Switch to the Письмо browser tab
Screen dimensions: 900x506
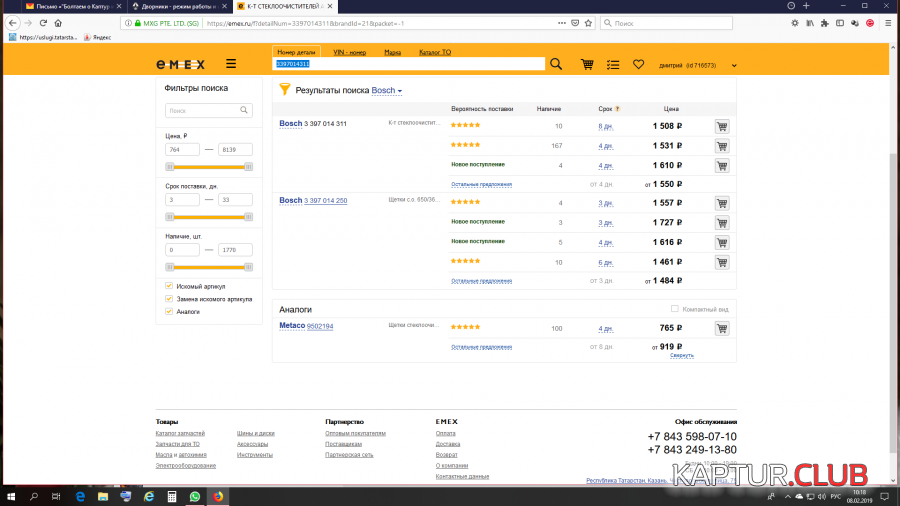pyautogui.click(x=73, y=6)
